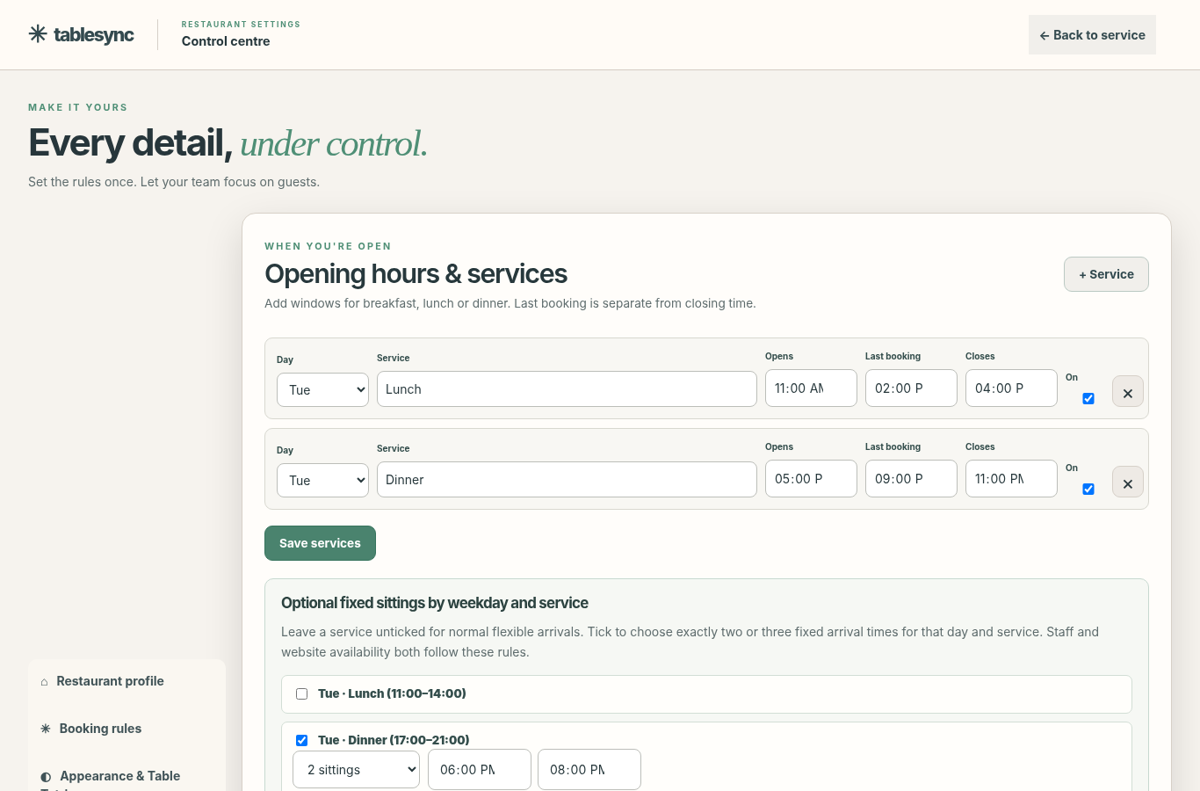Click the tablesync asterisk logo icon
This screenshot has width=1200, height=791.
tap(38, 34)
